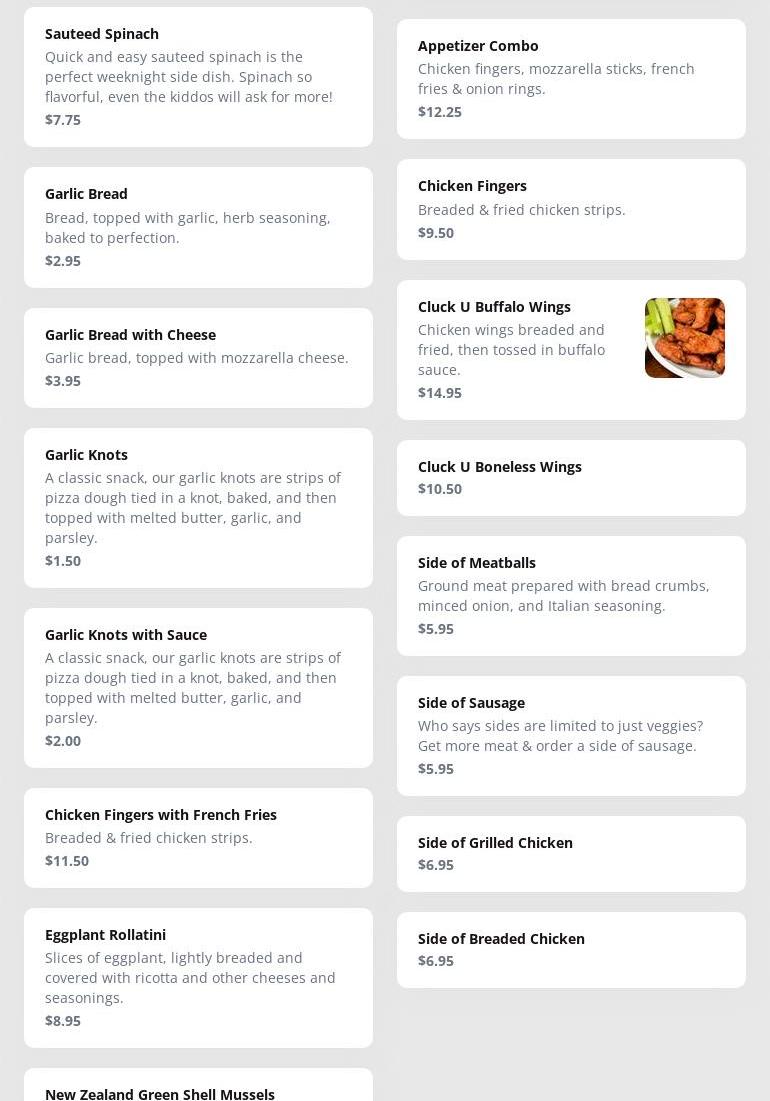Select the Side of Sausage card

571,736
